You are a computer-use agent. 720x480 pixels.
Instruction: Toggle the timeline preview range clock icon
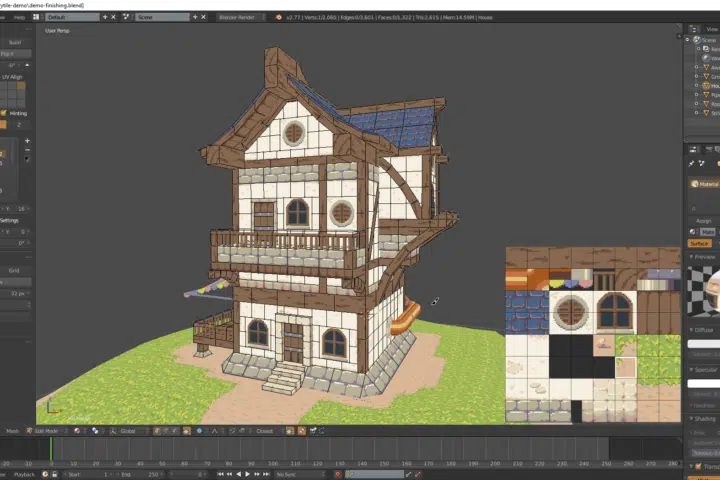45,474
